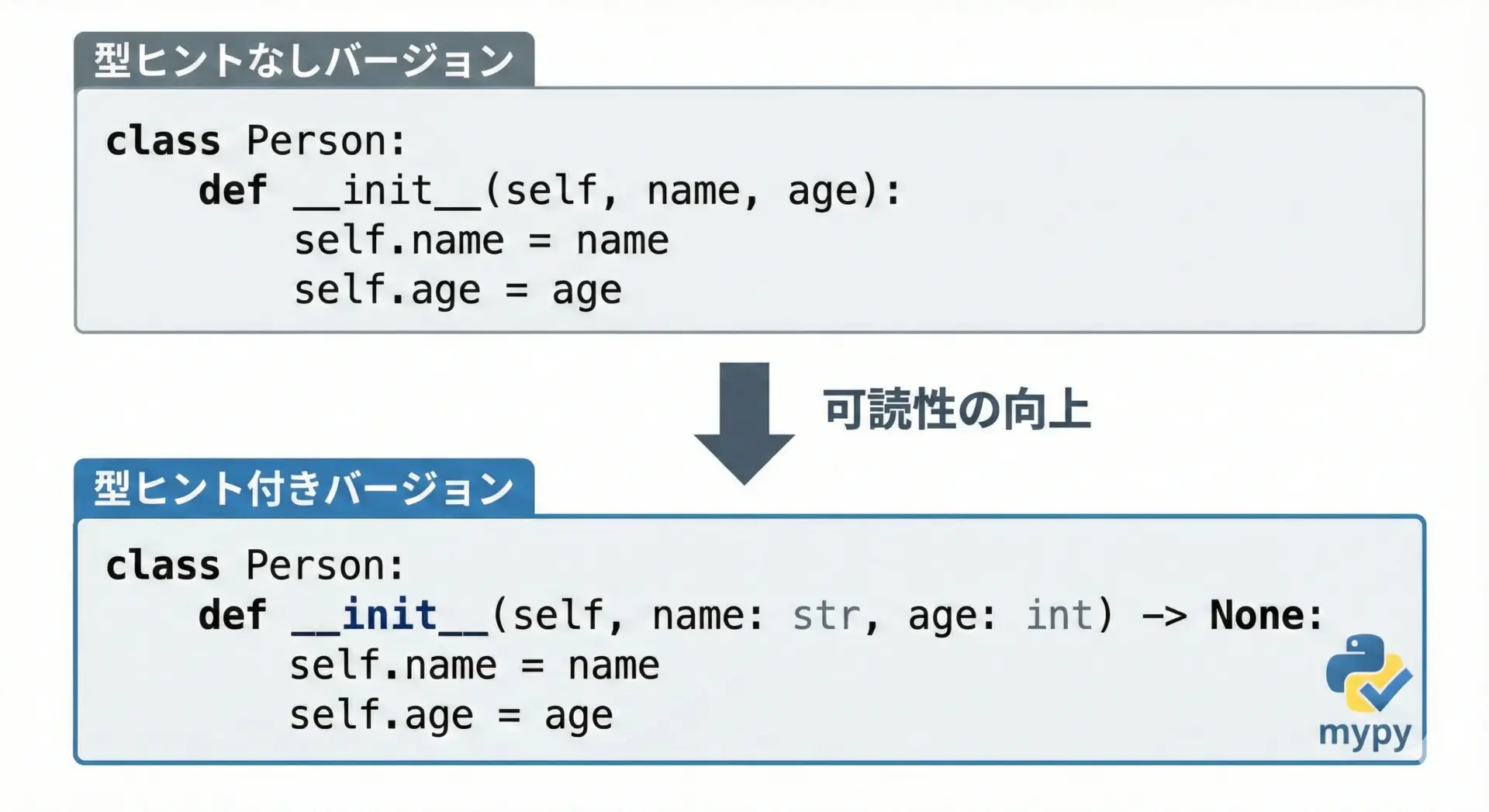Viewport: 1489px width, 812px height.
Task: Select the 型ヒント付きバージョン header tab
Action: [304, 489]
